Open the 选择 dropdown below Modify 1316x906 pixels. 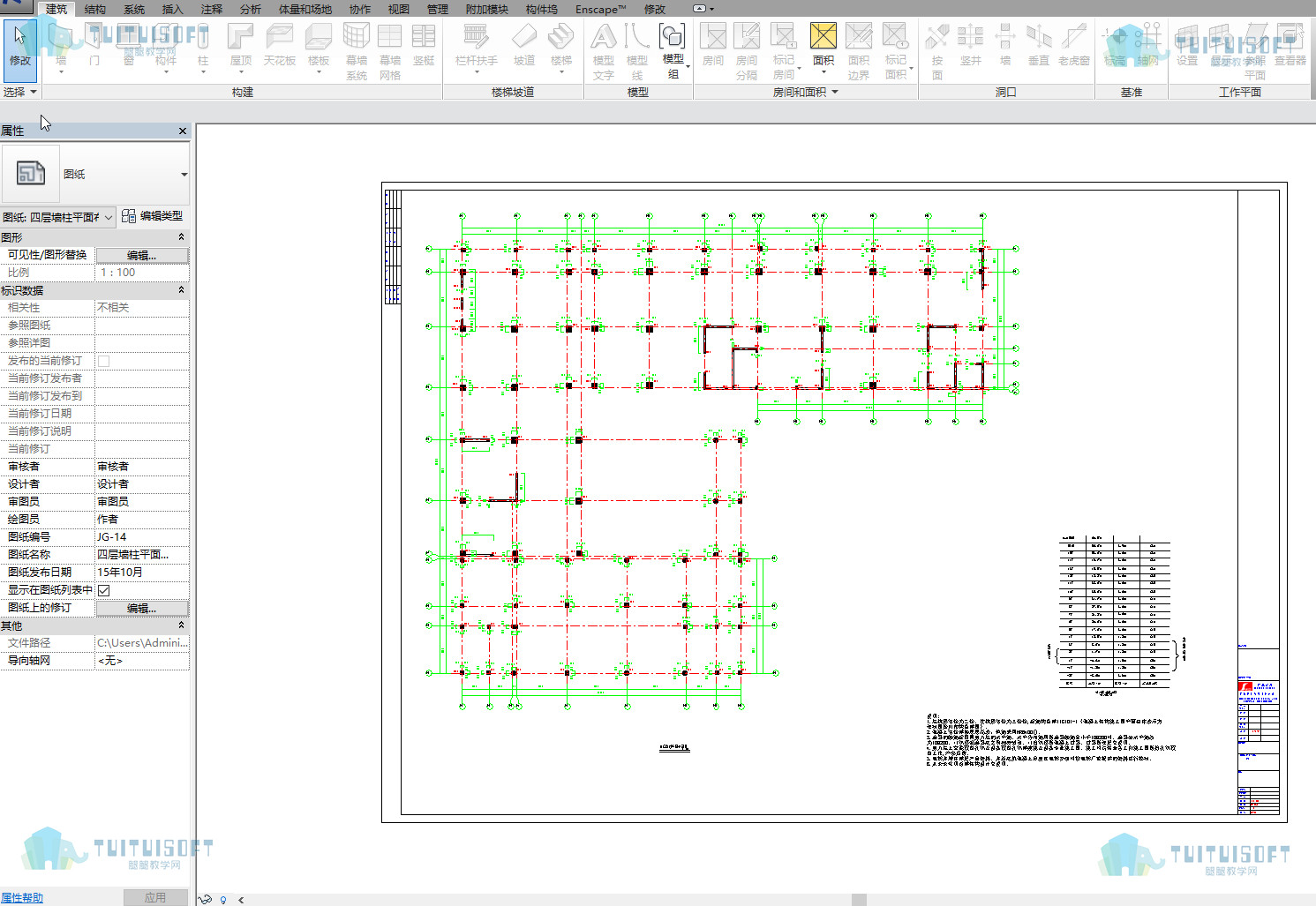(20, 92)
